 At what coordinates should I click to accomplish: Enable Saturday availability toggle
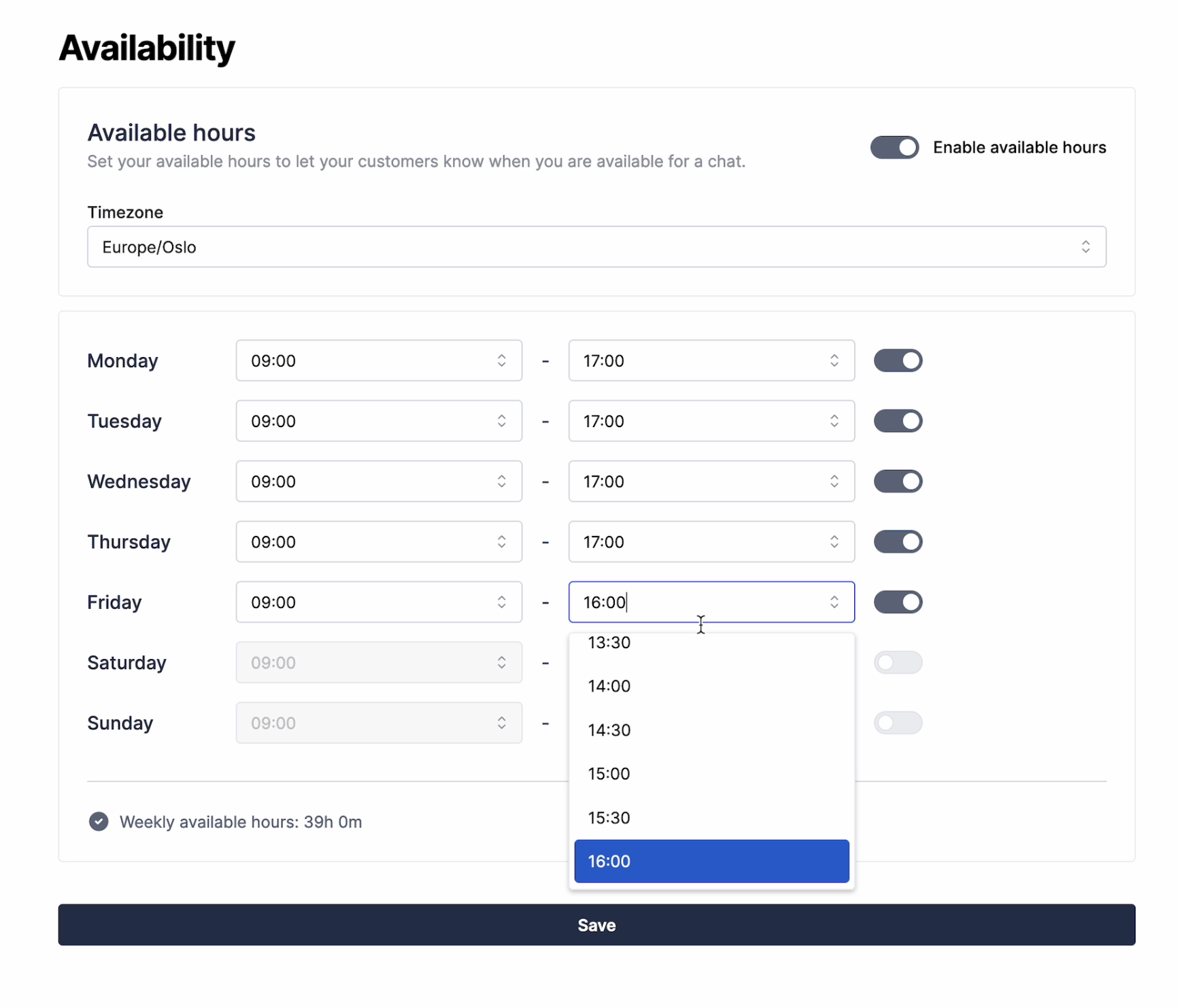pyautogui.click(x=898, y=662)
